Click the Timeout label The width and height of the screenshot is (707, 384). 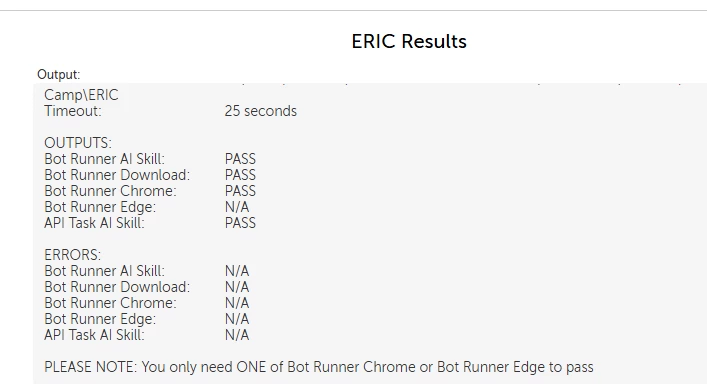tap(73, 111)
